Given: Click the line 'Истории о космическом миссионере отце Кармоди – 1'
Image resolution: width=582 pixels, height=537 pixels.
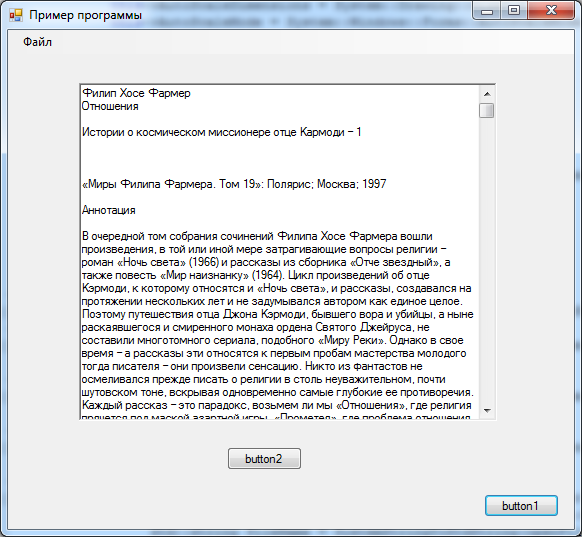Looking at the screenshot, I should pos(221,132).
